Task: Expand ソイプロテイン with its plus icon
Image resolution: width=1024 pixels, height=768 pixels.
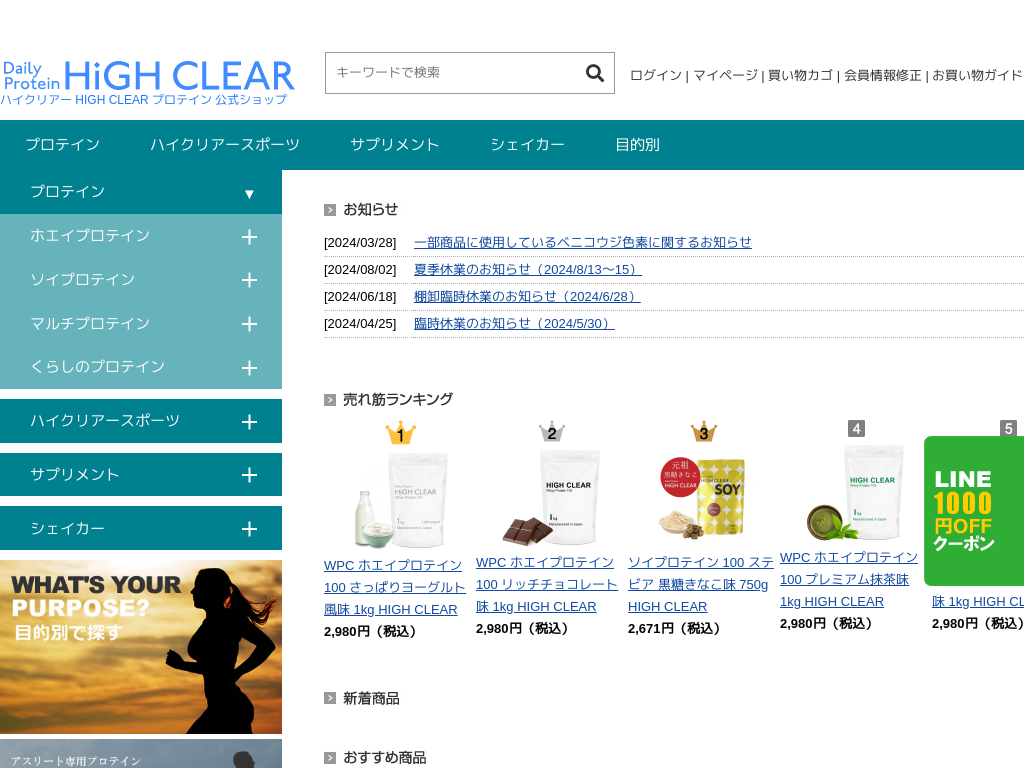Action: (249, 280)
